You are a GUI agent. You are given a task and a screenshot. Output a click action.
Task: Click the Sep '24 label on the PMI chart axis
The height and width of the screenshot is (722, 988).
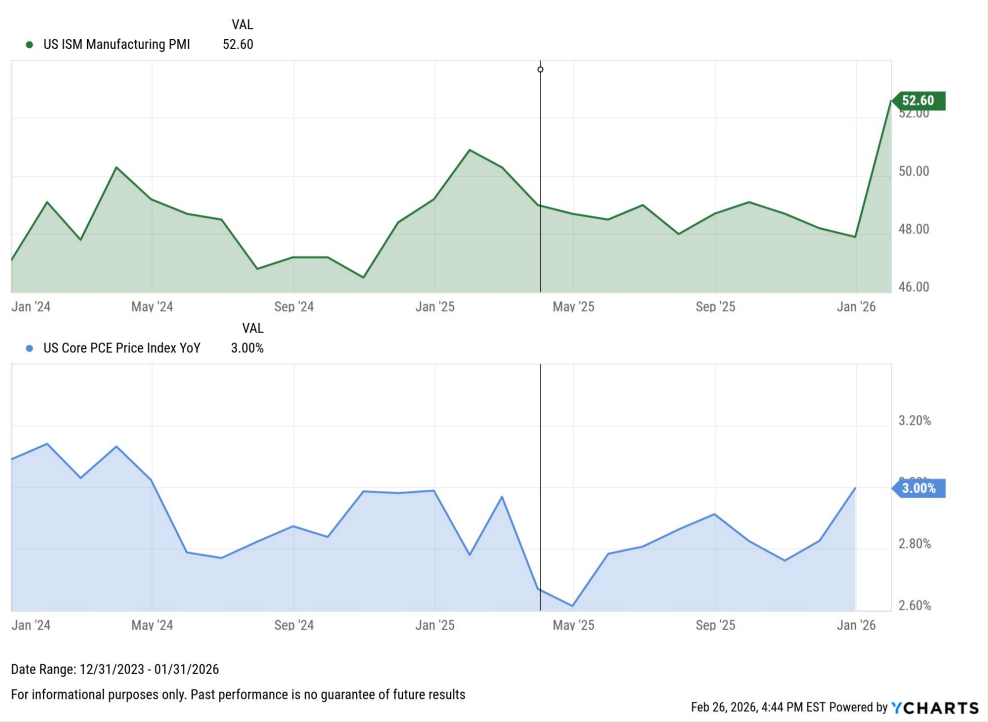pyautogui.click(x=293, y=307)
